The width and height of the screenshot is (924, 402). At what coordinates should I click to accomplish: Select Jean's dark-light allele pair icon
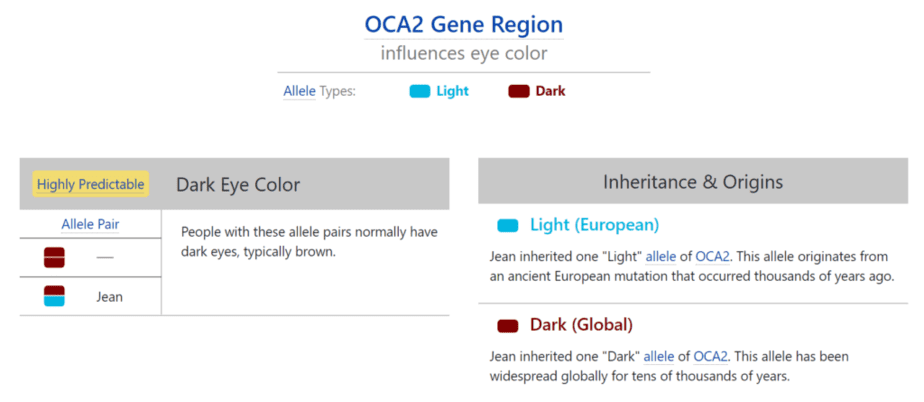(54, 296)
